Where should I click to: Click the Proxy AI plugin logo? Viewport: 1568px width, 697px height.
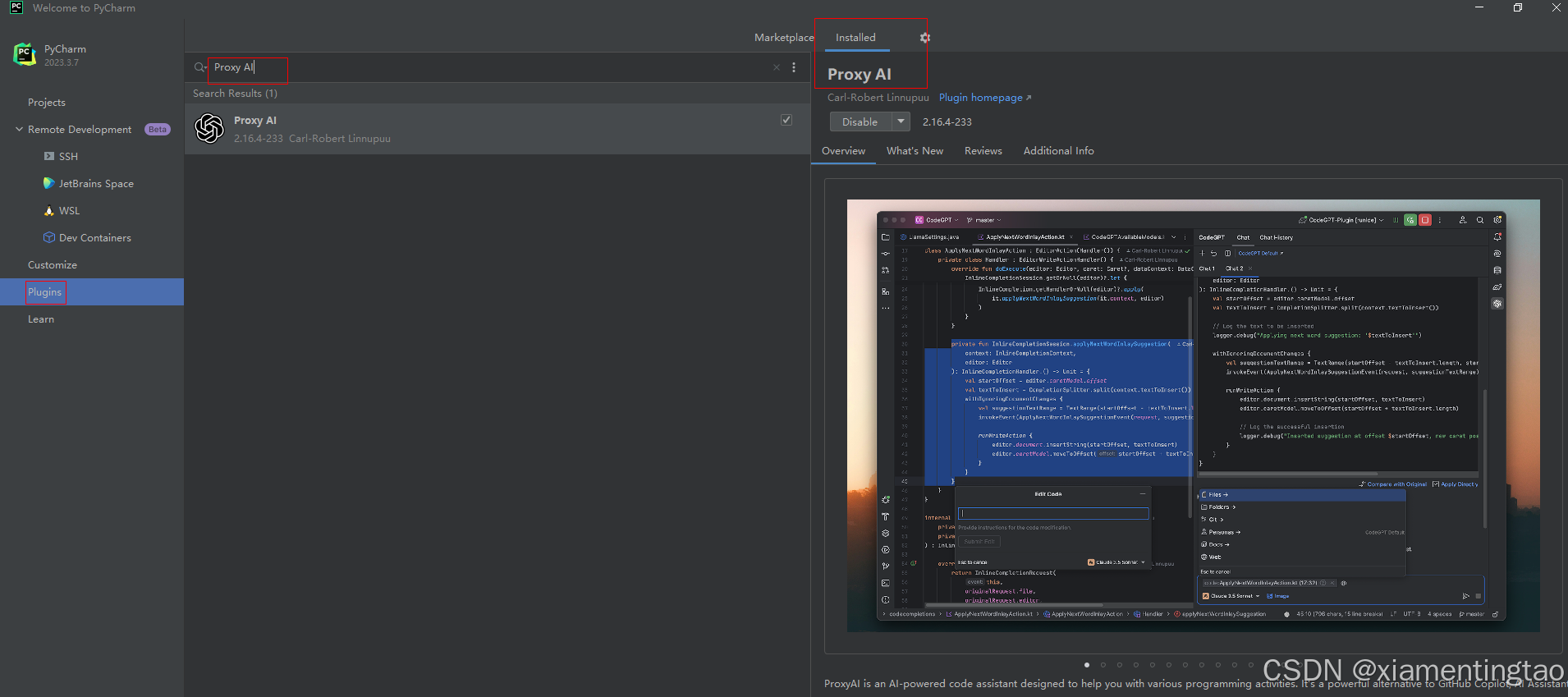(209, 128)
